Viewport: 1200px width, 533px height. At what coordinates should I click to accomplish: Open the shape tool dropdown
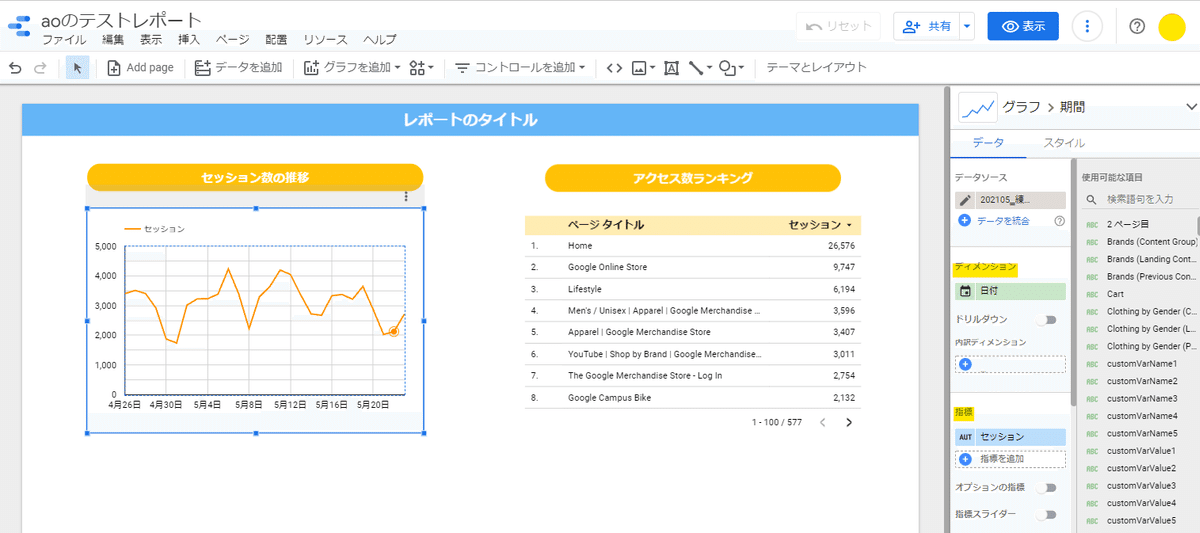click(733, 68)
